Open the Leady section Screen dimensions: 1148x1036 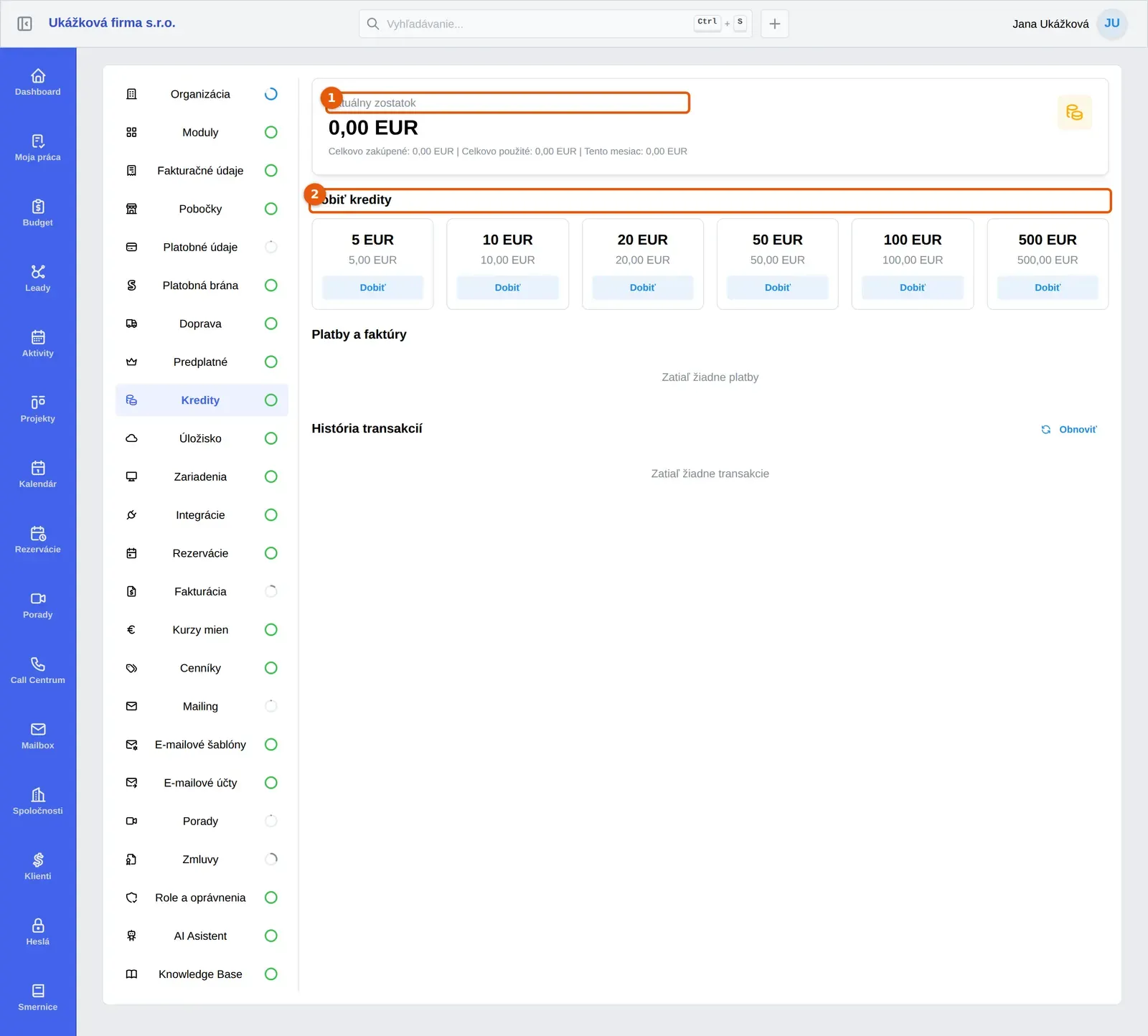pos(38,278)
